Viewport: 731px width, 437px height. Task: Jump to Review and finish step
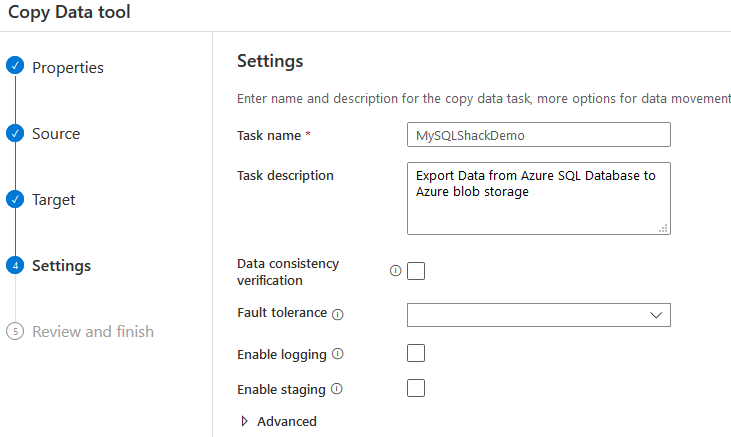click(93, 332)
